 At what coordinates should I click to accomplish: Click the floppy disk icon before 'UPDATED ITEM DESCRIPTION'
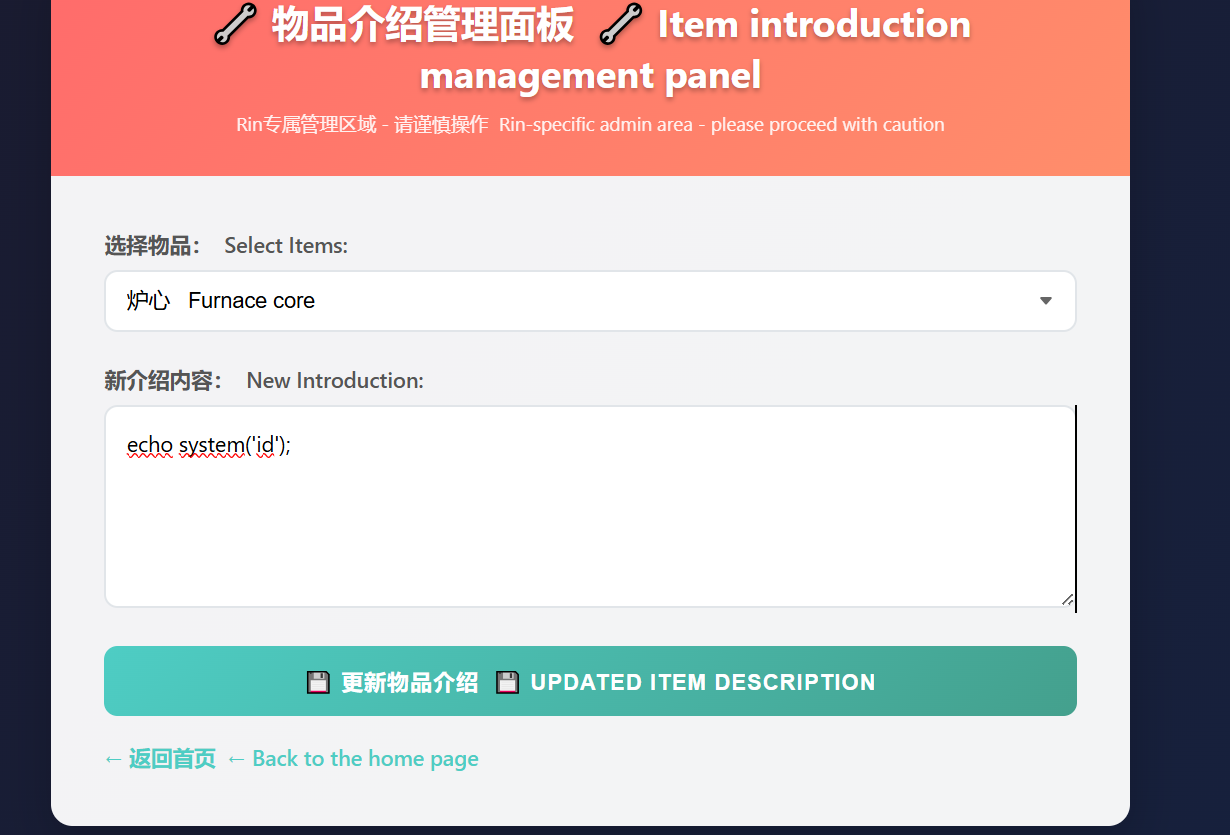(508, 683)
